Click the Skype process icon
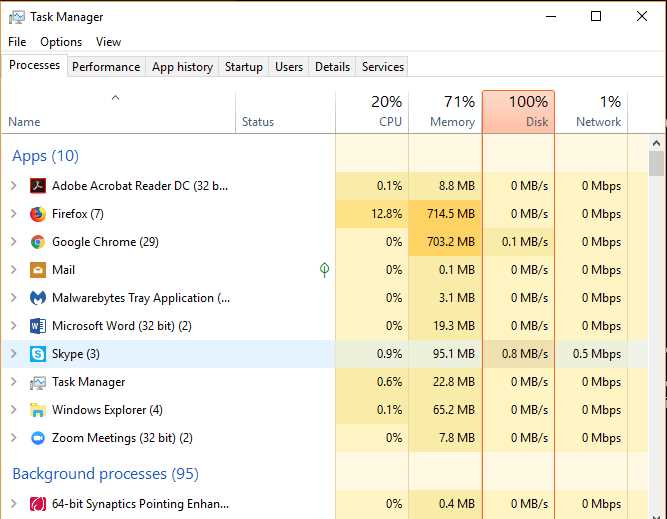 tap(38, 354)
